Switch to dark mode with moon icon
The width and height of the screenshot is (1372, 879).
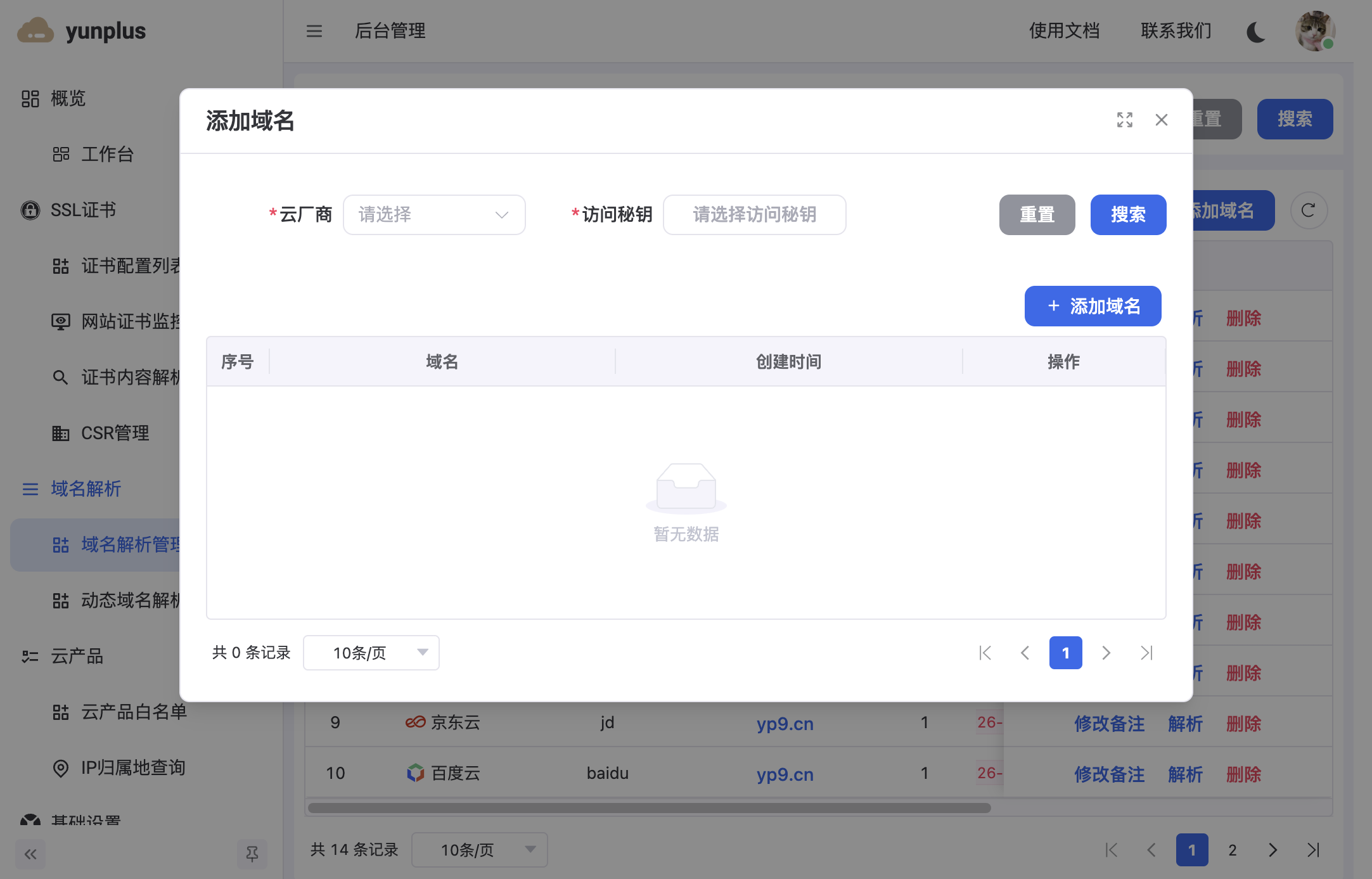(x=1256, y=31)
